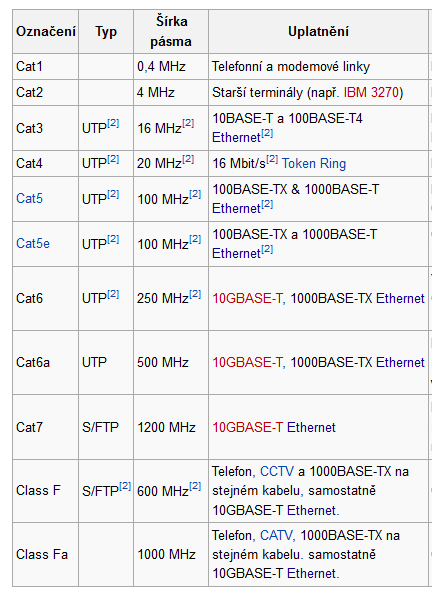This screenshot has height=602, width=432.
Task: Click the Ethernet link in Cat3 row
Action: tap(237, 137)
